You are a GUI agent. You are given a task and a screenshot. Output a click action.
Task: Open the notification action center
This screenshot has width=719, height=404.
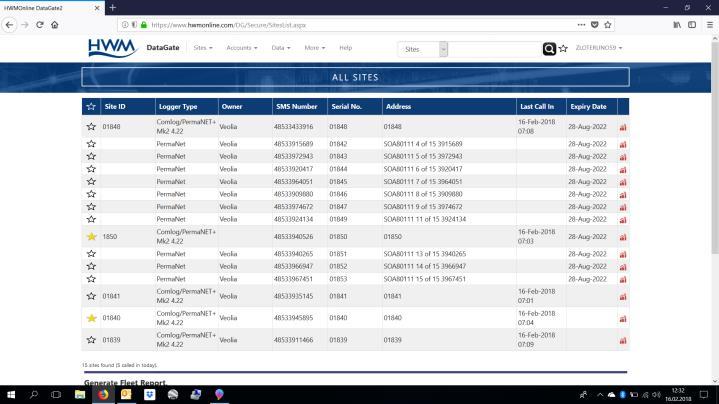click(x=704, y=394)
